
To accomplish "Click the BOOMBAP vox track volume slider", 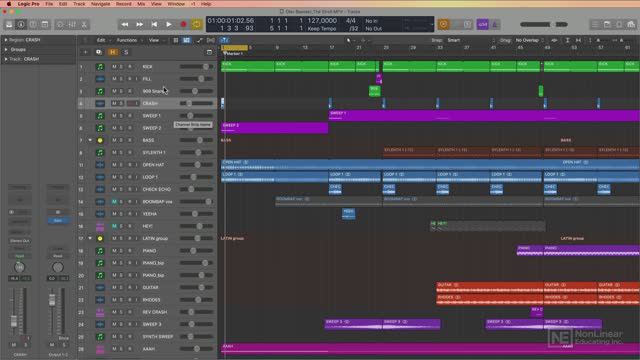I will (x=197, y=202).
